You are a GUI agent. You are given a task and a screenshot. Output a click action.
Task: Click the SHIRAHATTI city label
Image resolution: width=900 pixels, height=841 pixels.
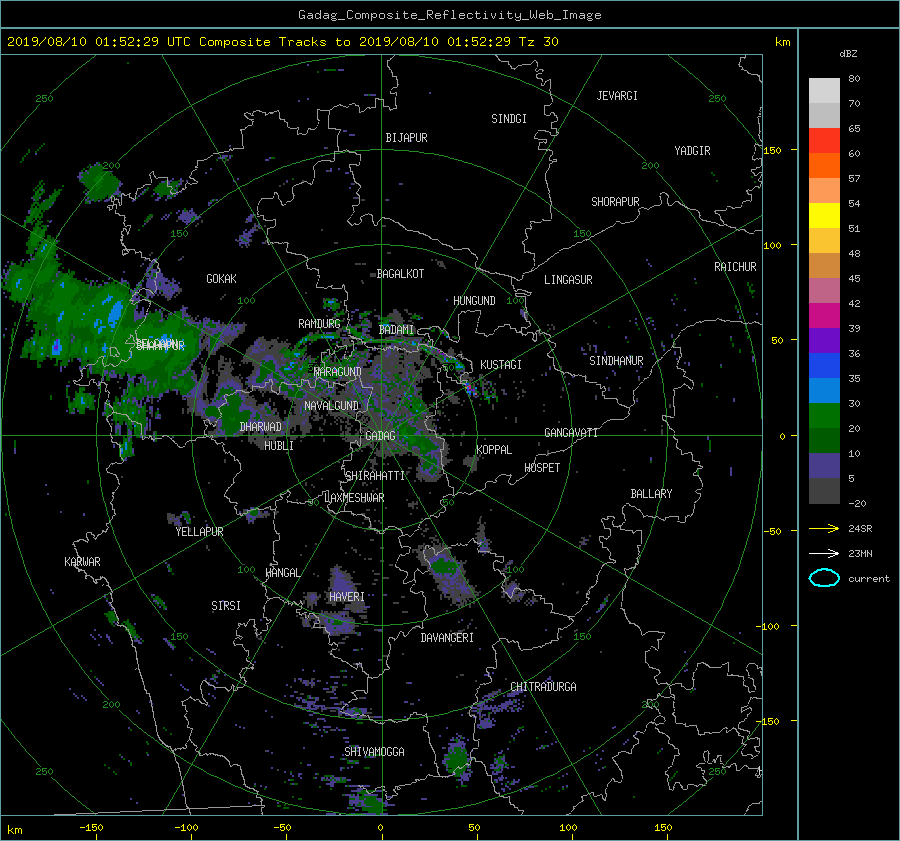pos(375,475)
